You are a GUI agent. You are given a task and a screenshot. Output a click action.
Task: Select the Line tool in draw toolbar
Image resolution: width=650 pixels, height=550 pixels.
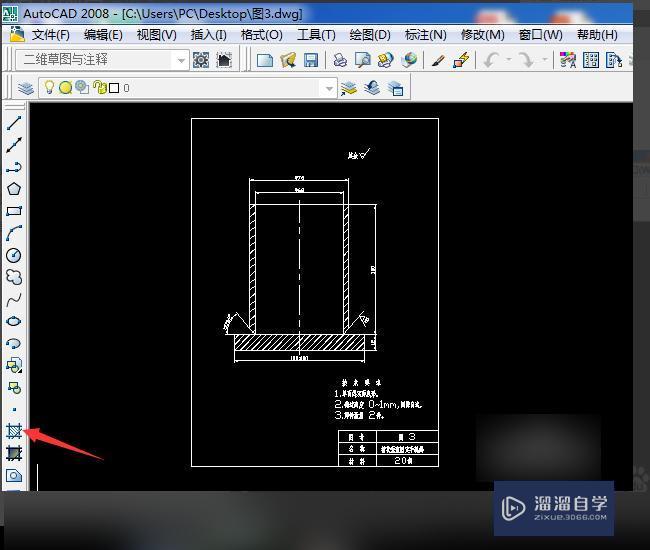pos(14,123)
